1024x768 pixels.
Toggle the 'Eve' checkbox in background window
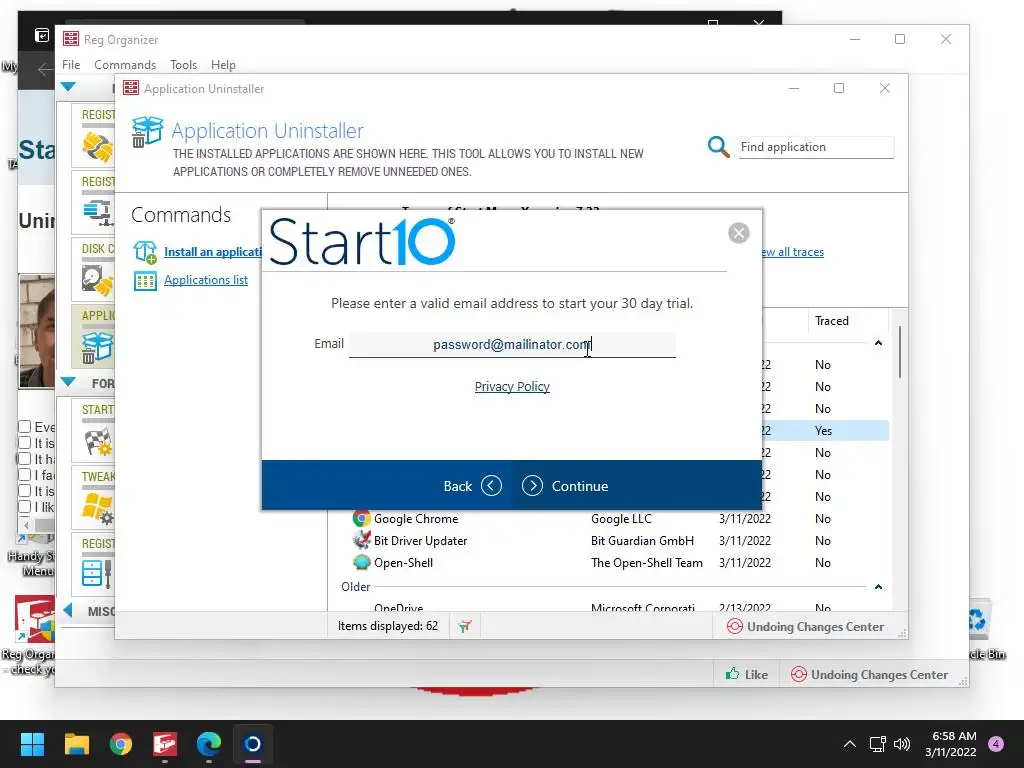point(25,426)
